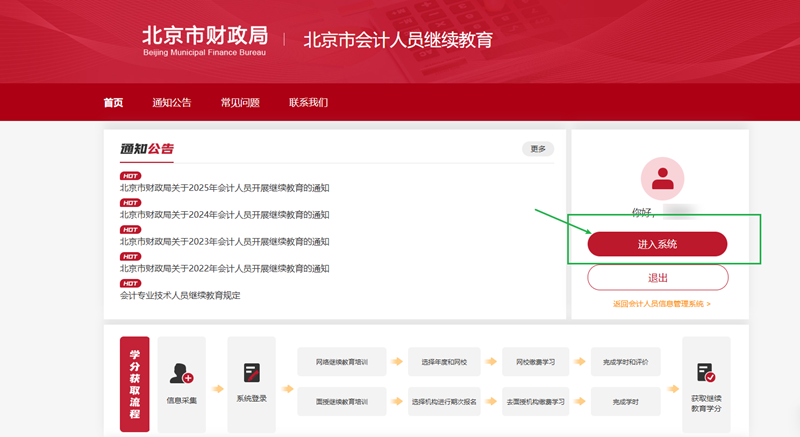Click the 获取继续教育学分 checkmark document icon

click(x=706, y=372)
